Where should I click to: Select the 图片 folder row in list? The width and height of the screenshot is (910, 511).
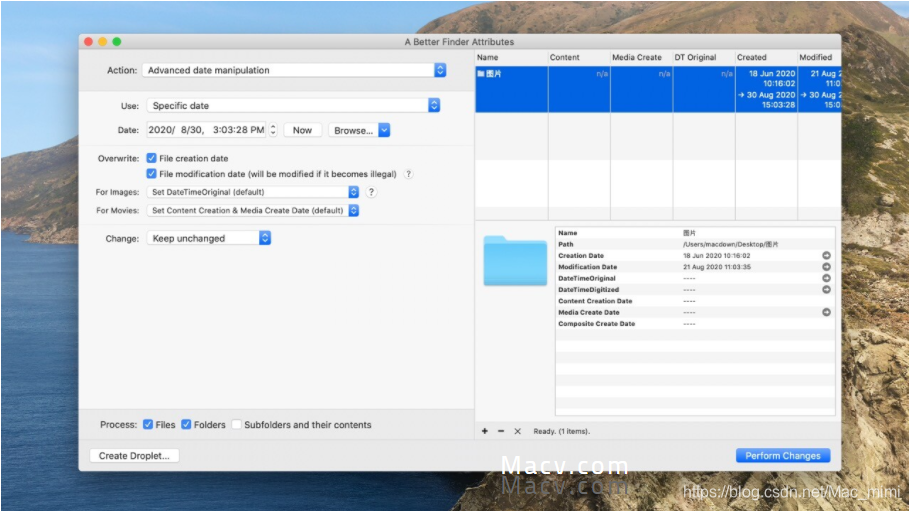coord(658,89)
